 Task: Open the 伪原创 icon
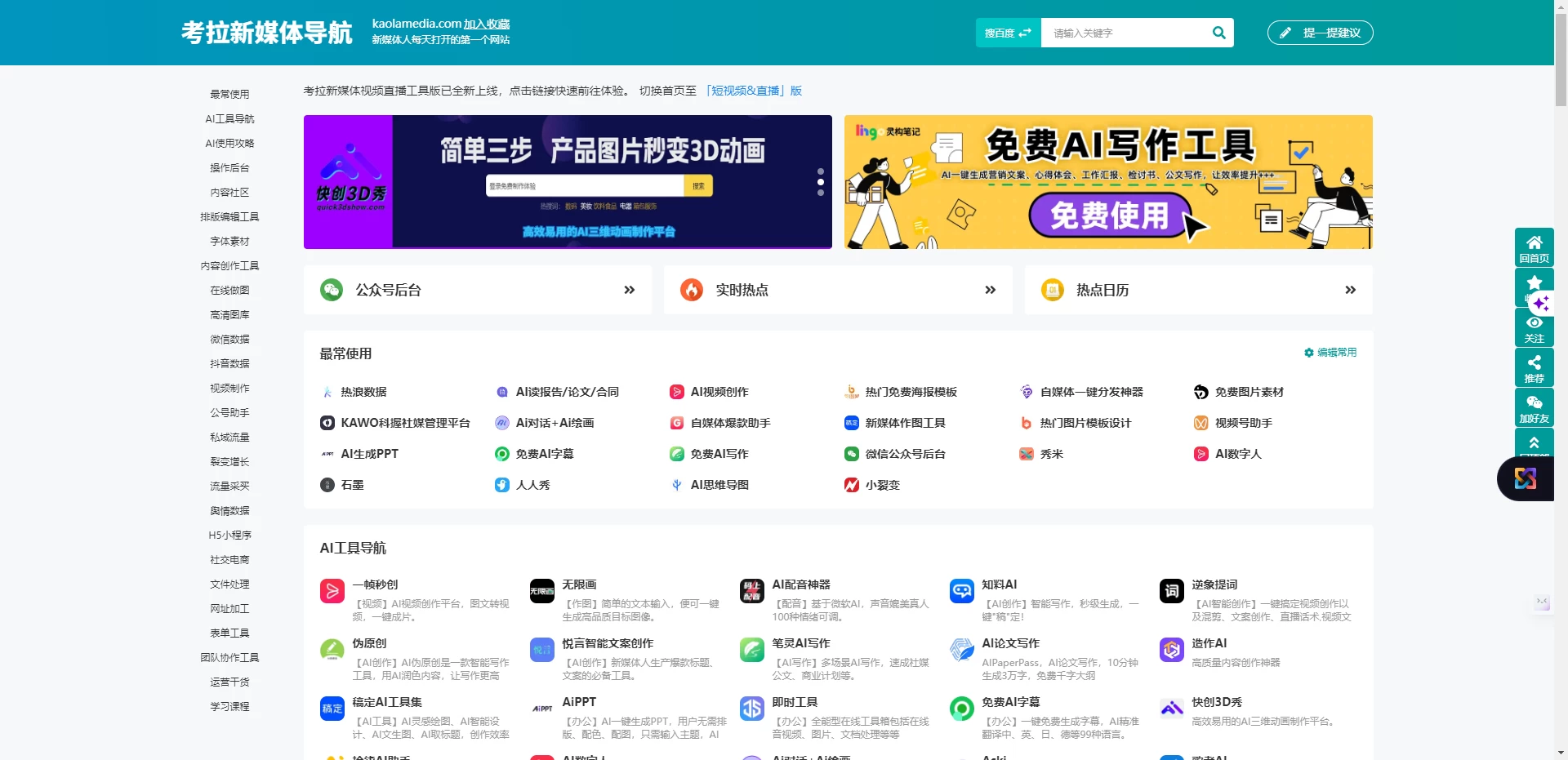point(332,650)
